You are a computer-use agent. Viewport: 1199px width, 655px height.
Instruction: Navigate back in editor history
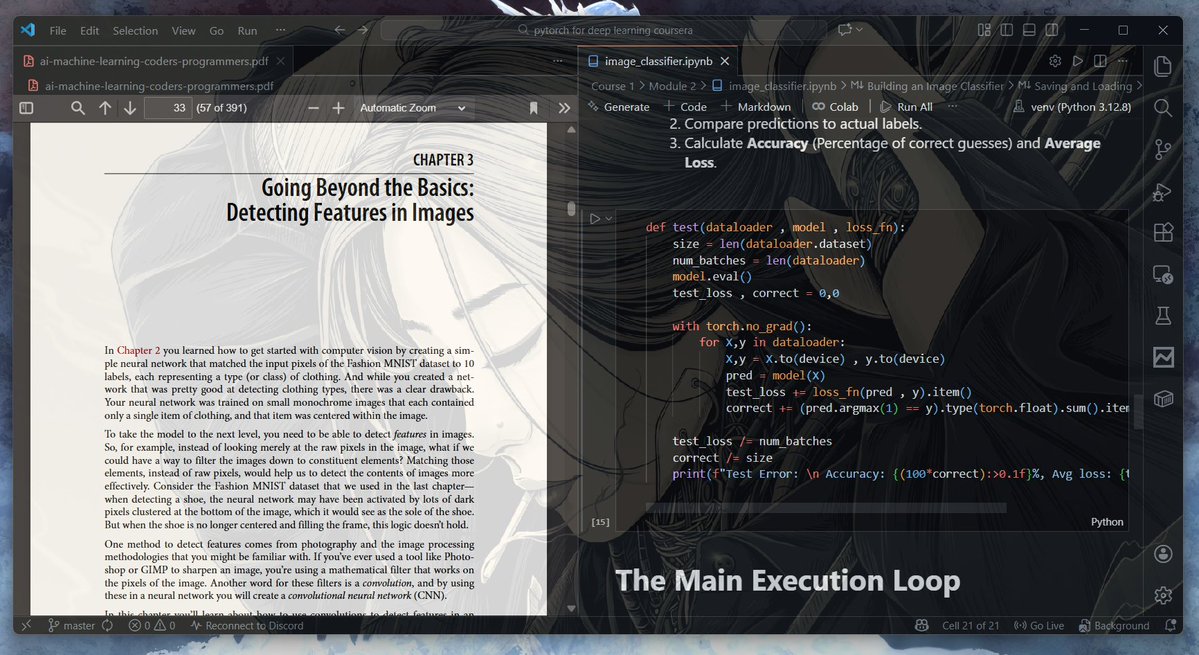coord(340,30)
